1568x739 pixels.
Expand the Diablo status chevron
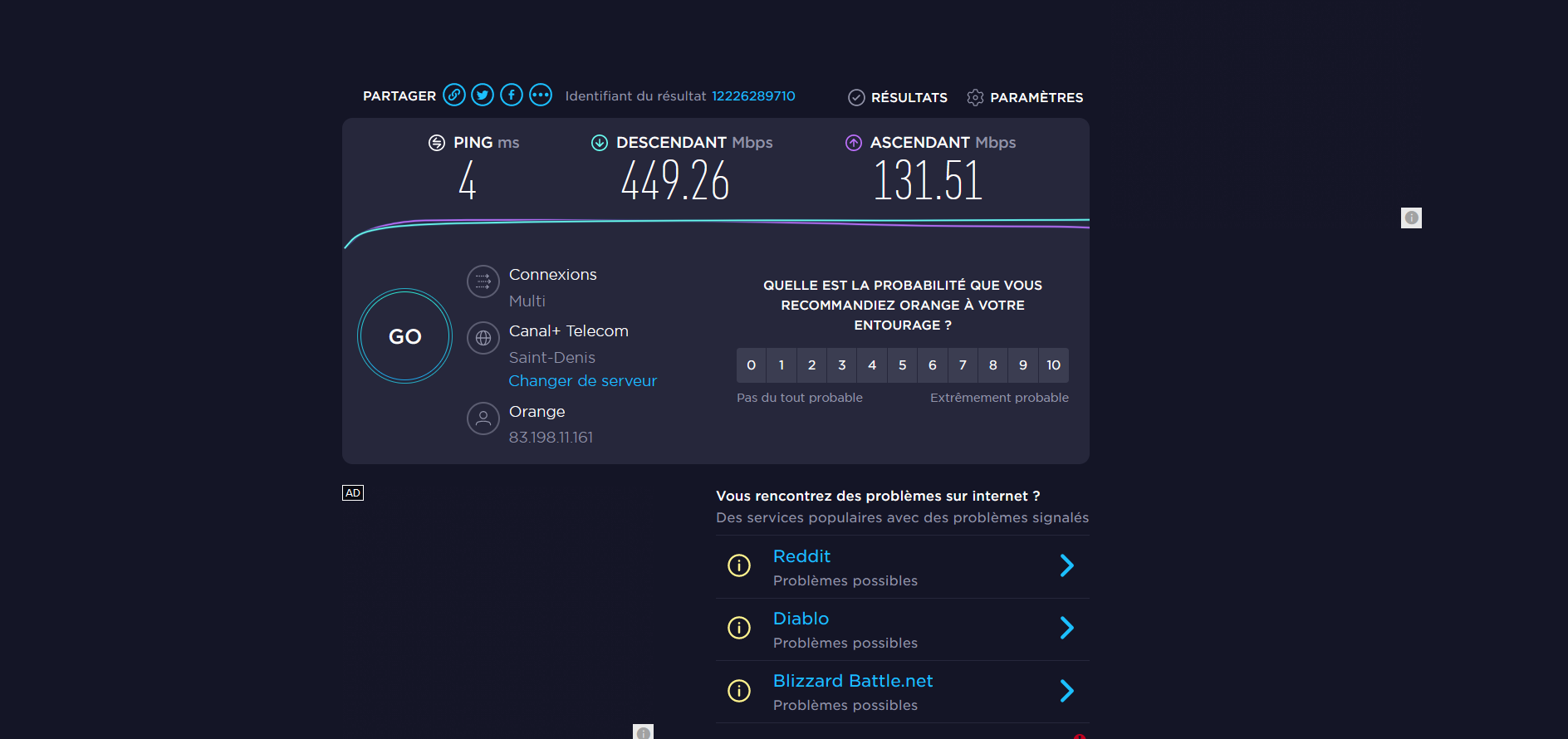pyautogui.click(x=1067, y=628)
